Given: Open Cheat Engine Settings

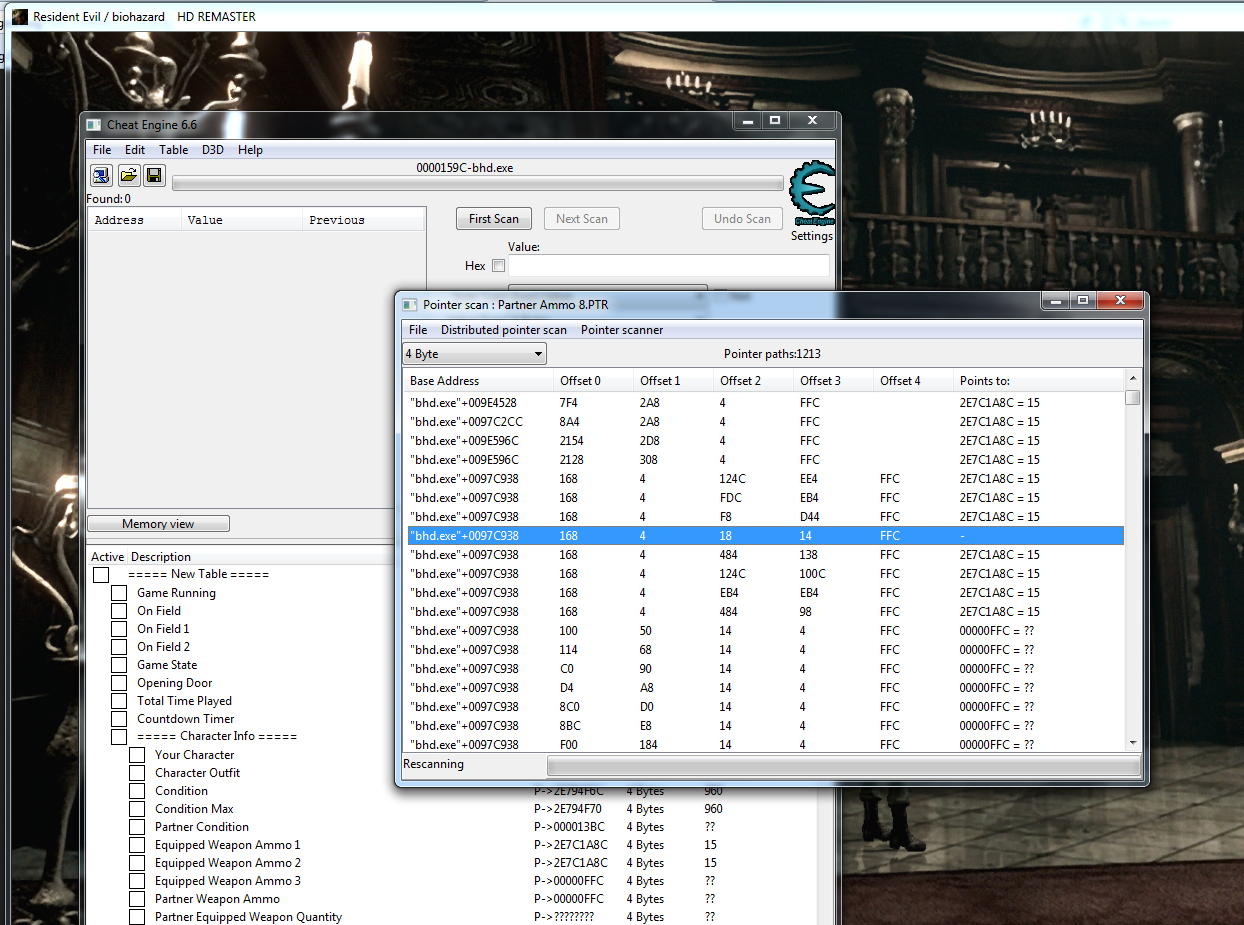Looking at the screenshot, I should (811, 237).
